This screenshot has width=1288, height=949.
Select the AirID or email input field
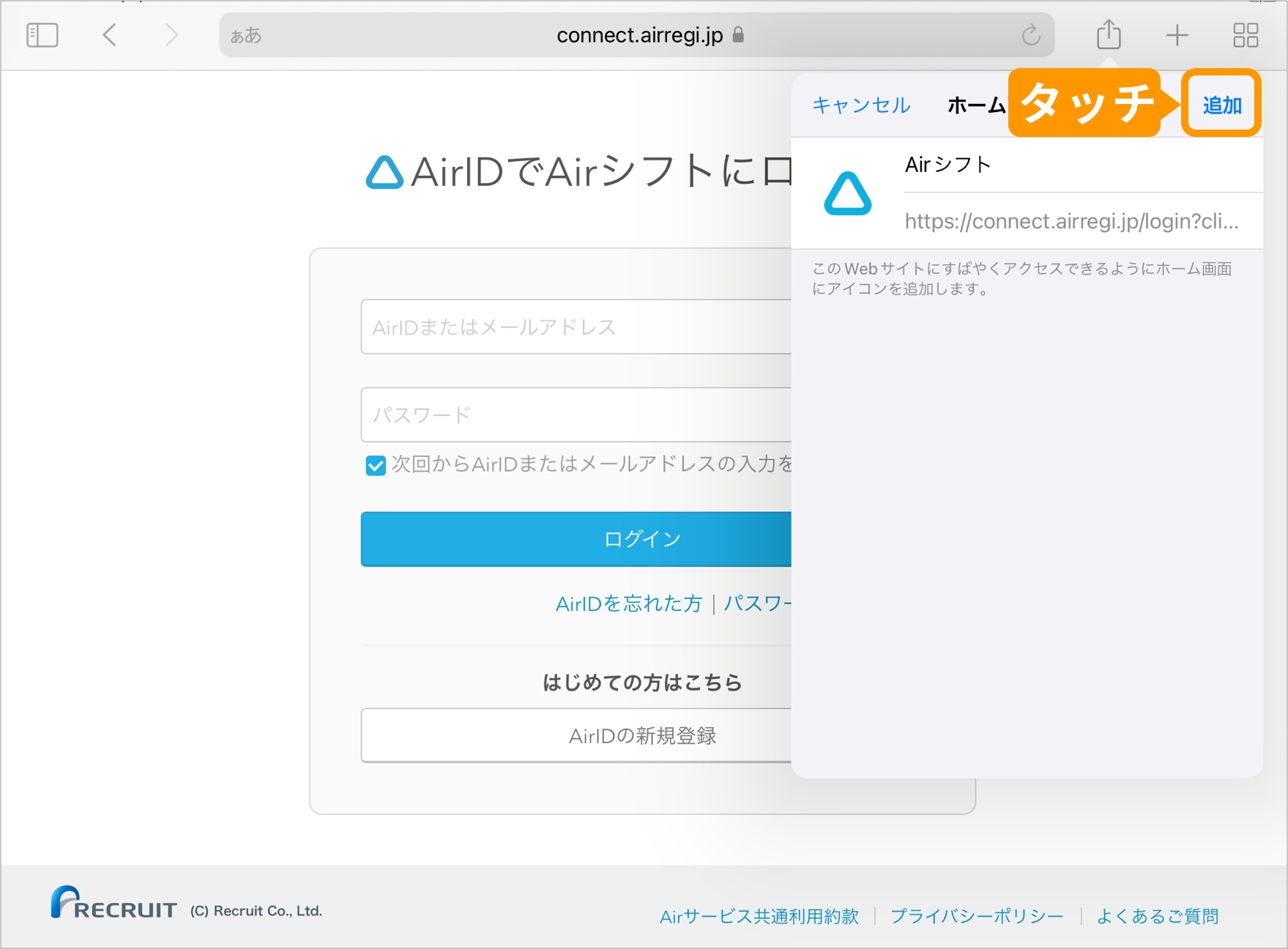571,327
